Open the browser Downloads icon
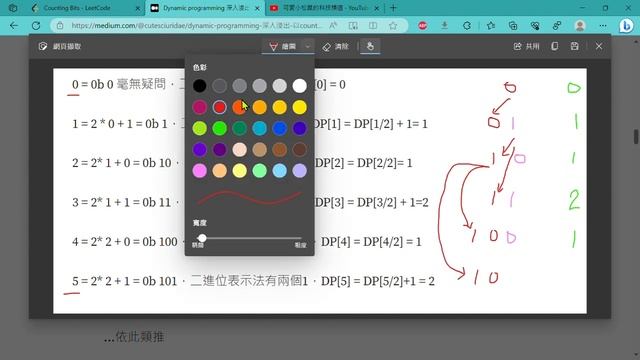This screenshot has height=360, width=640. click(444, 25)
